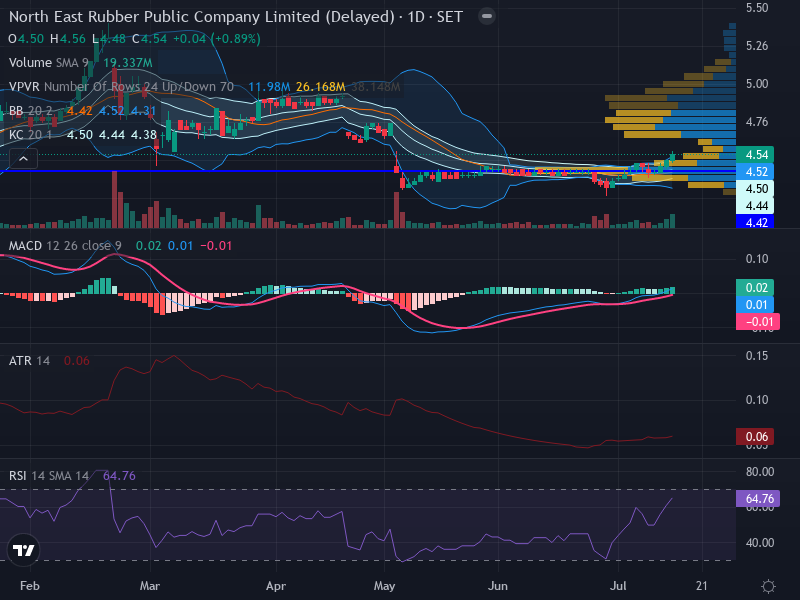Click the 4.54 current price label
This screenshot has width=800, height=600.
pos(755,154)
